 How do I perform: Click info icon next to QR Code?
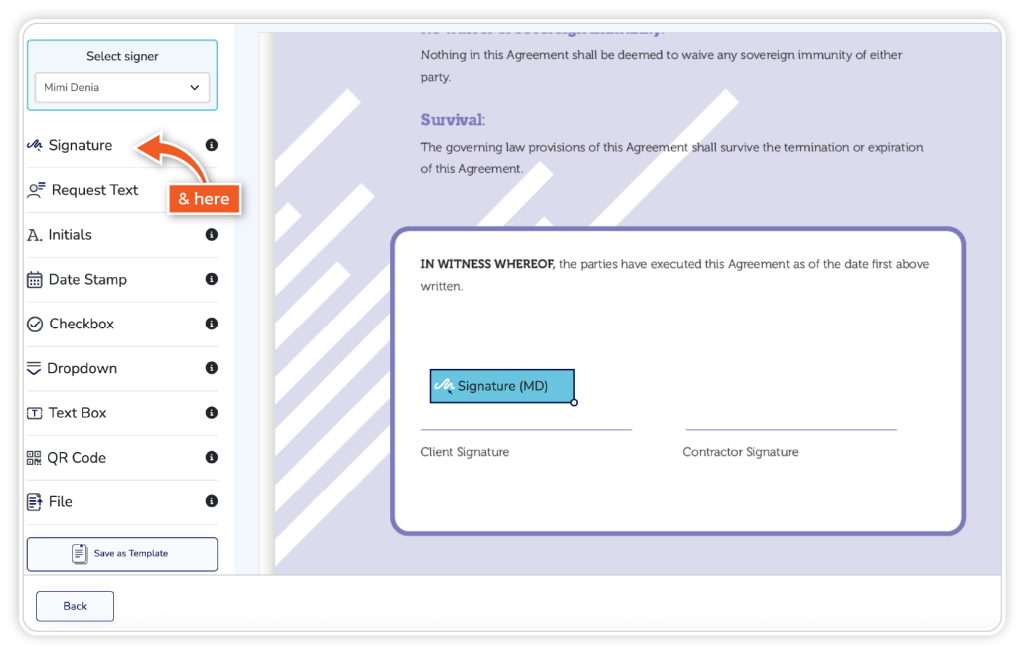pyautogui.click(x=211, y=458)
